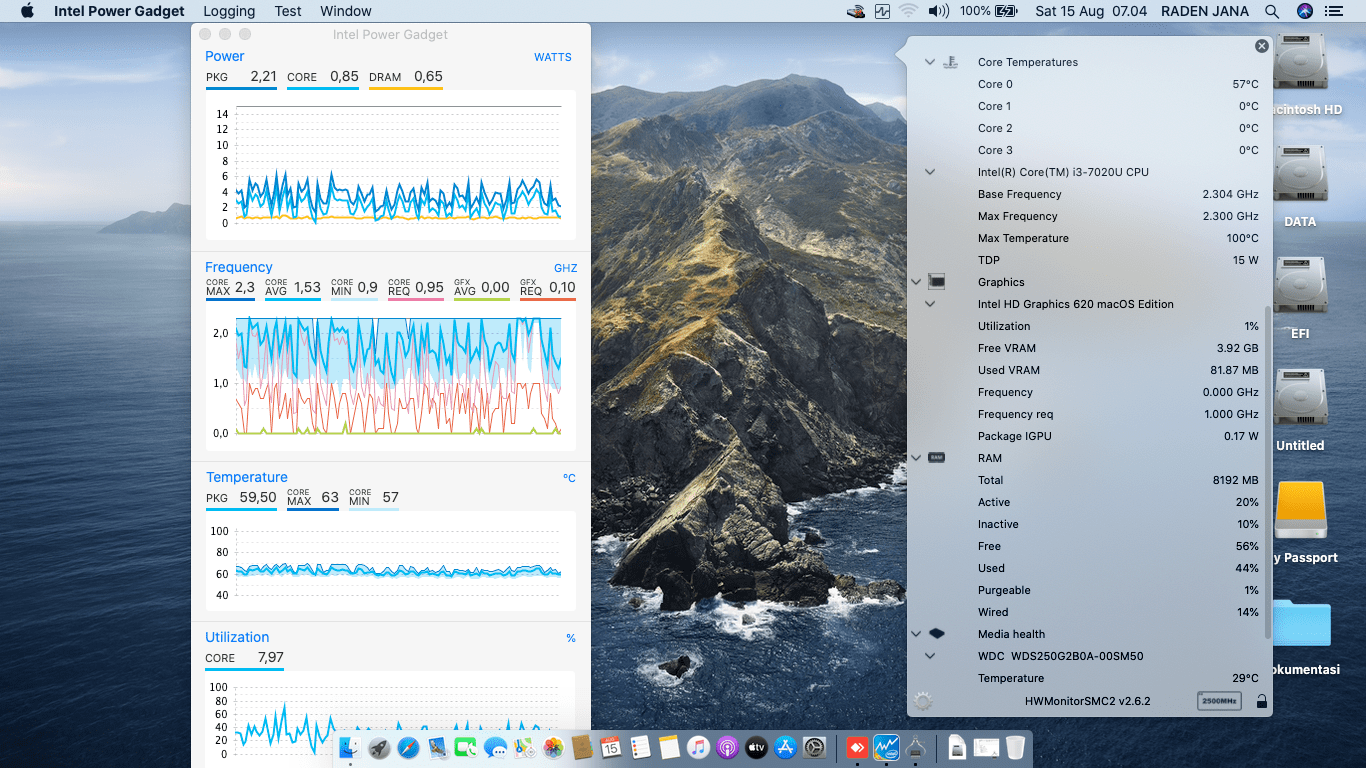Viewport: 1366px width, 768px height.
Task: Open the Window menu
Action: click(x=345, y=11)
